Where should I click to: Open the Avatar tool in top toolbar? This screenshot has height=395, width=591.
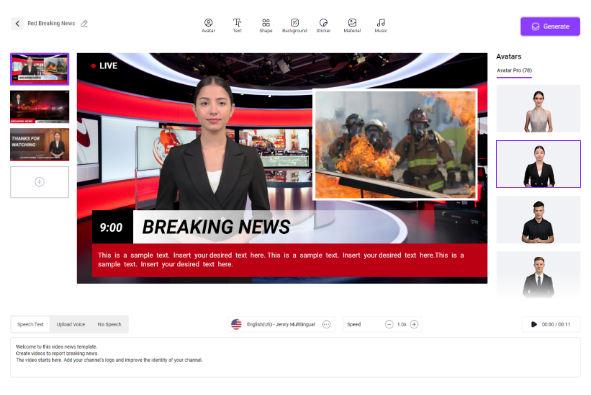click(x=208, y=26)
